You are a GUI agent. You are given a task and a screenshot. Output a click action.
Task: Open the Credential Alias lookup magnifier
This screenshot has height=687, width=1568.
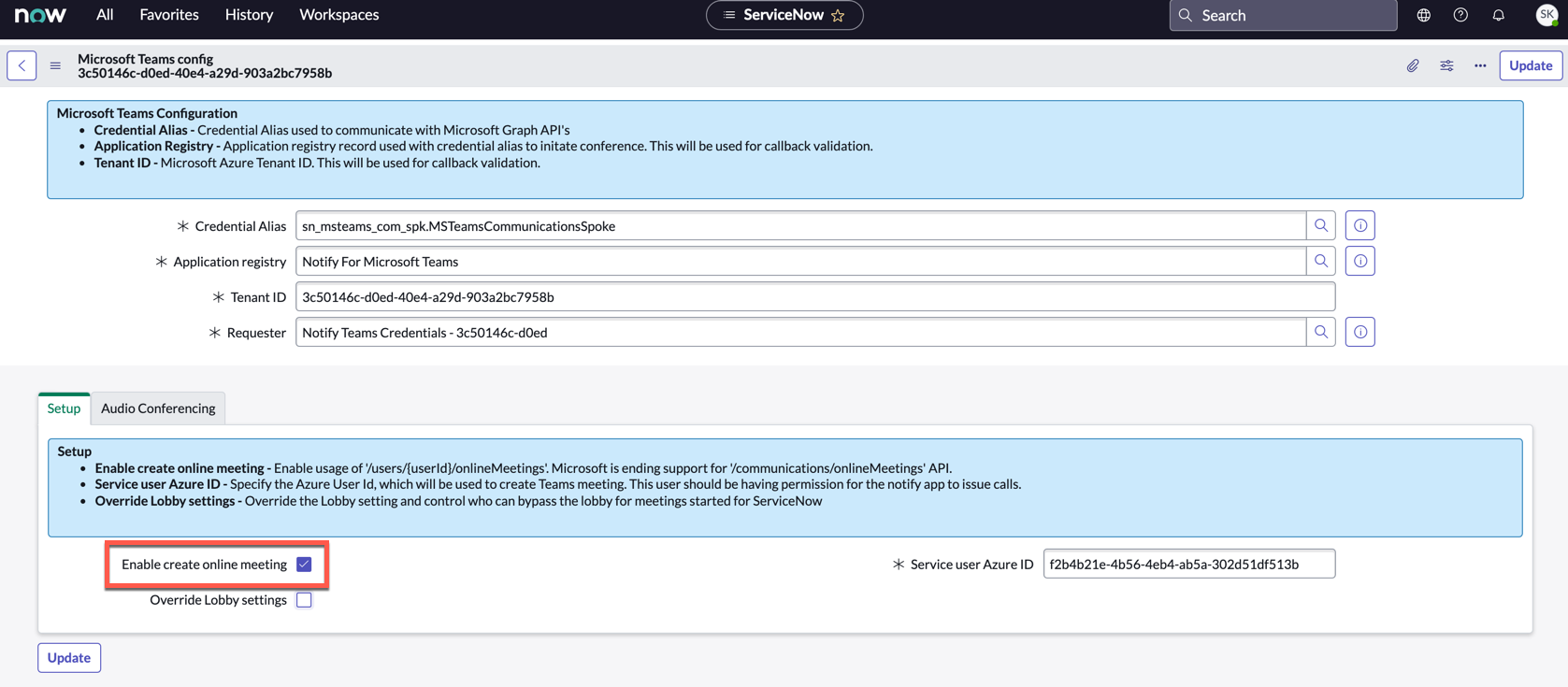tap(1321, 225)
